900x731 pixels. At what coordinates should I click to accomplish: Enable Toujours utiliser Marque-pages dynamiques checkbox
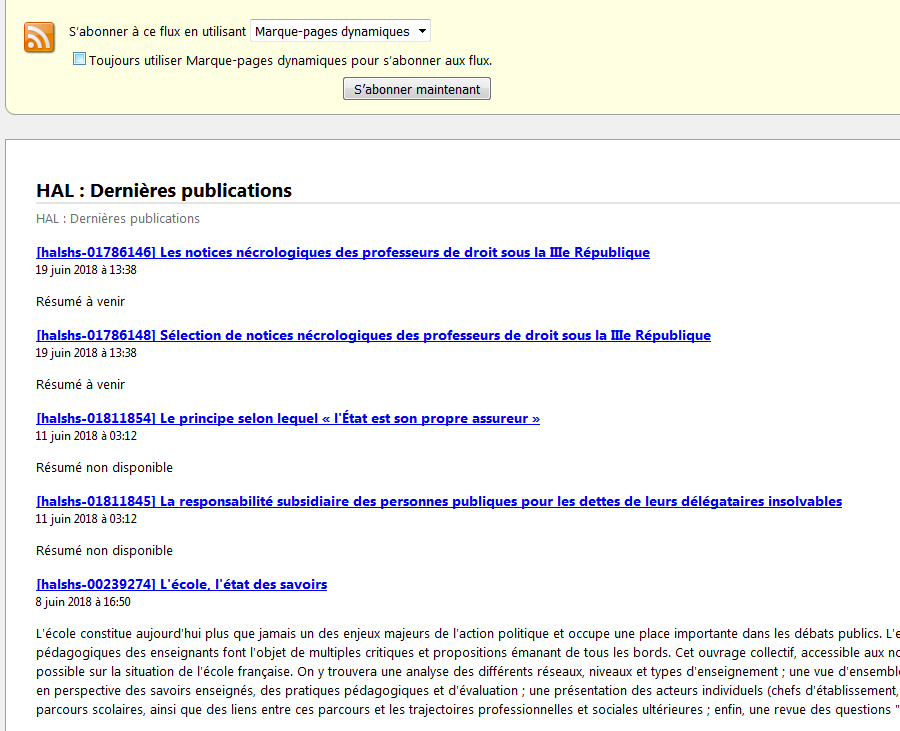click(79, 59)
